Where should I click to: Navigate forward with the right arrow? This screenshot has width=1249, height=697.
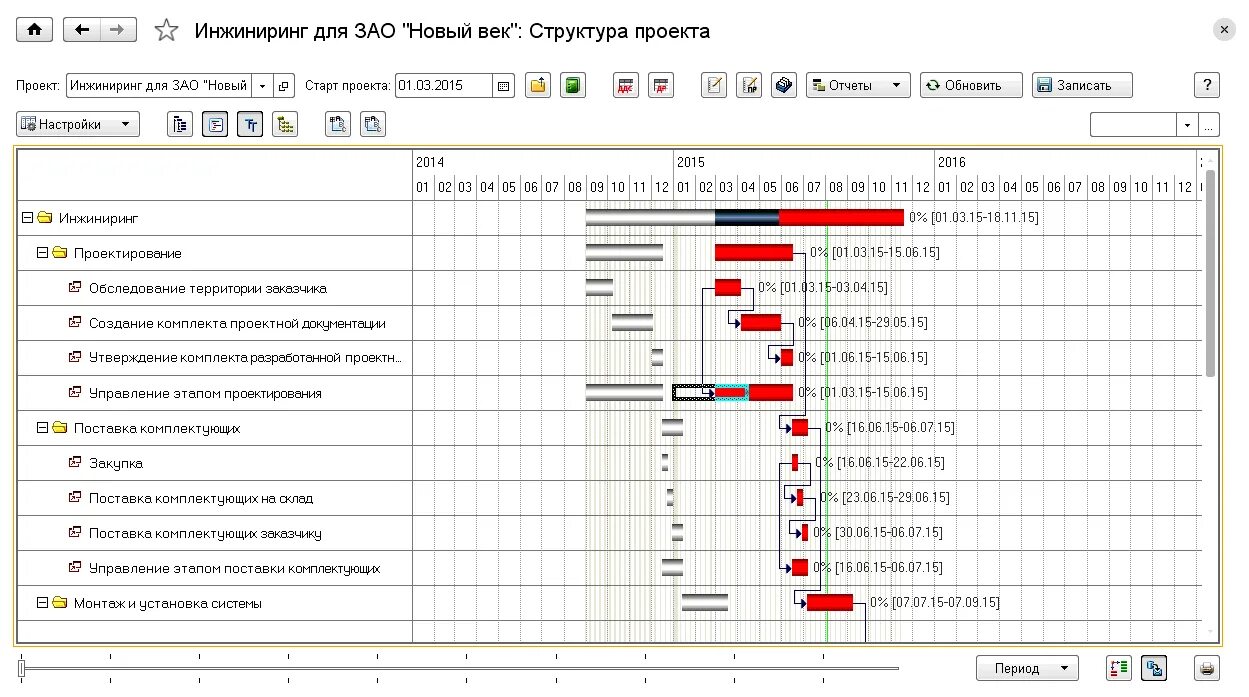tap(117, 30)
